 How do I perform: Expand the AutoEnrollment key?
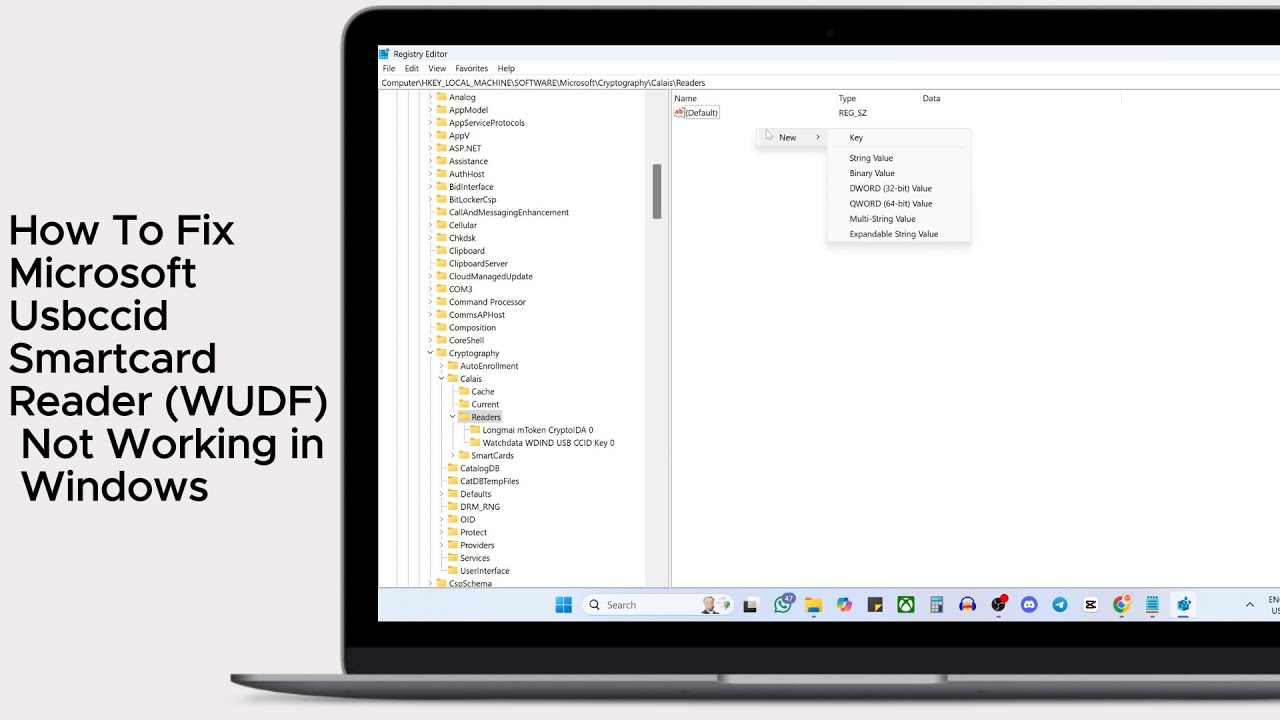point(441,366)
